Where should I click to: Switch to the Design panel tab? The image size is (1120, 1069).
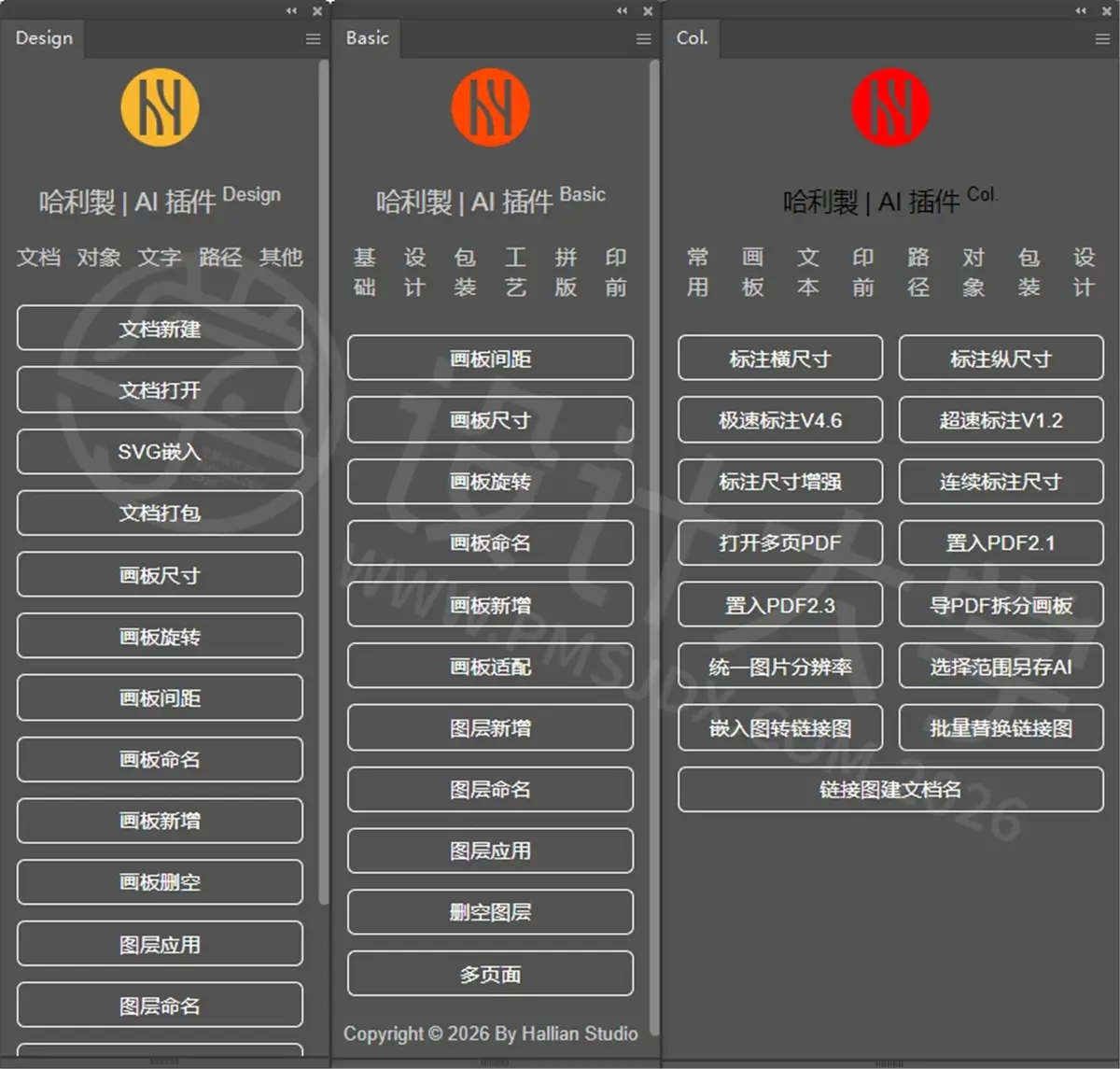[44, 38]
